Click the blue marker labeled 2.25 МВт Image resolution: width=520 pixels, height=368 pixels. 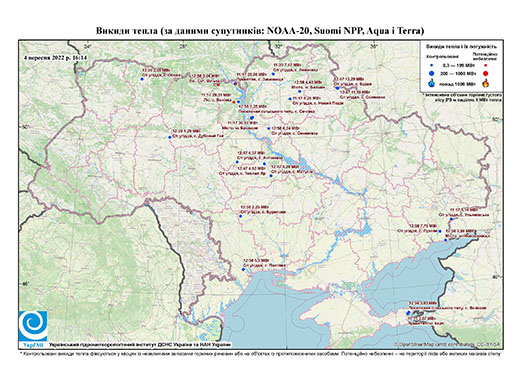pos(240,216)
